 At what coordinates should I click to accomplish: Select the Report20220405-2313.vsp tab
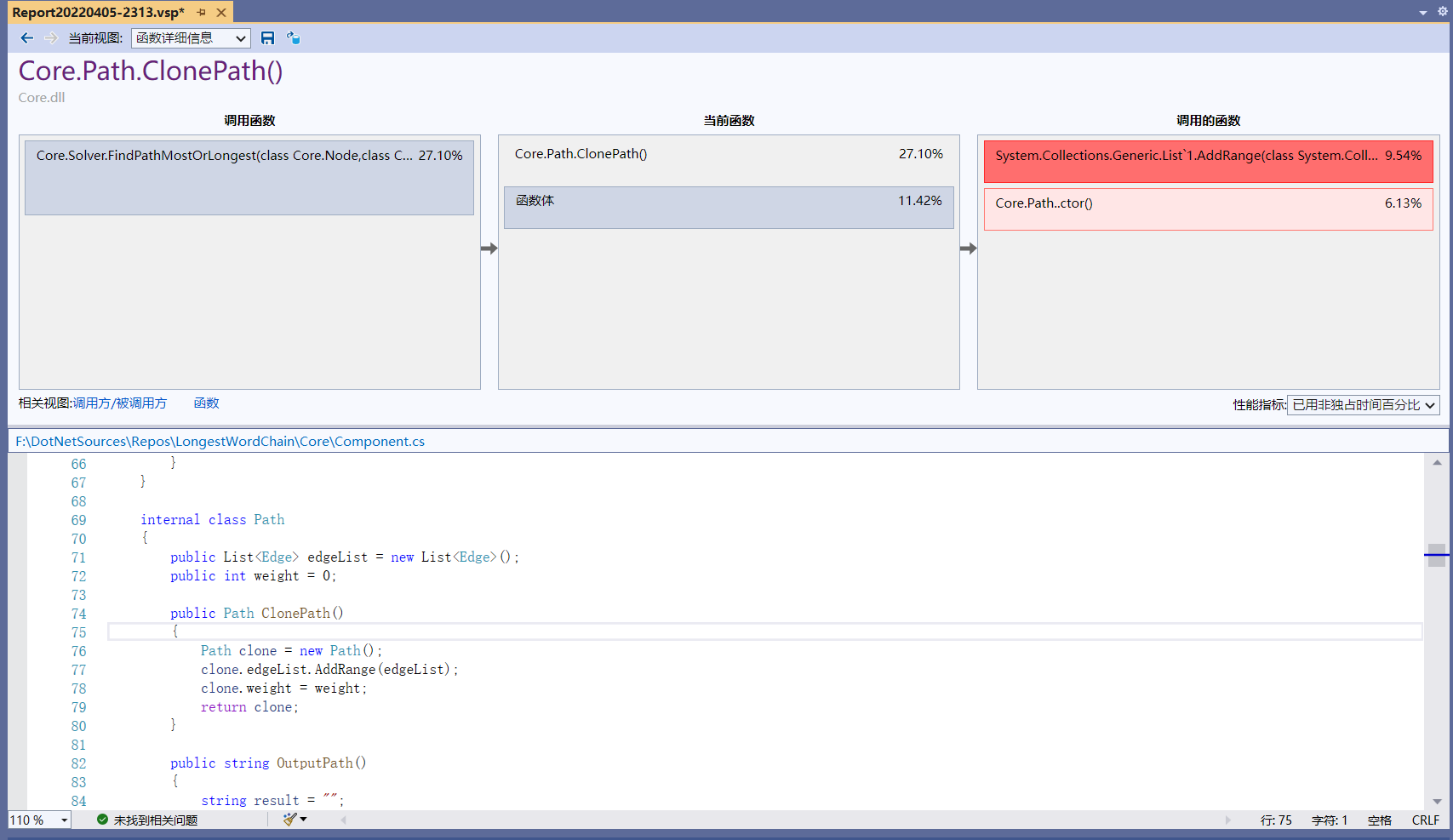(98, 13)
